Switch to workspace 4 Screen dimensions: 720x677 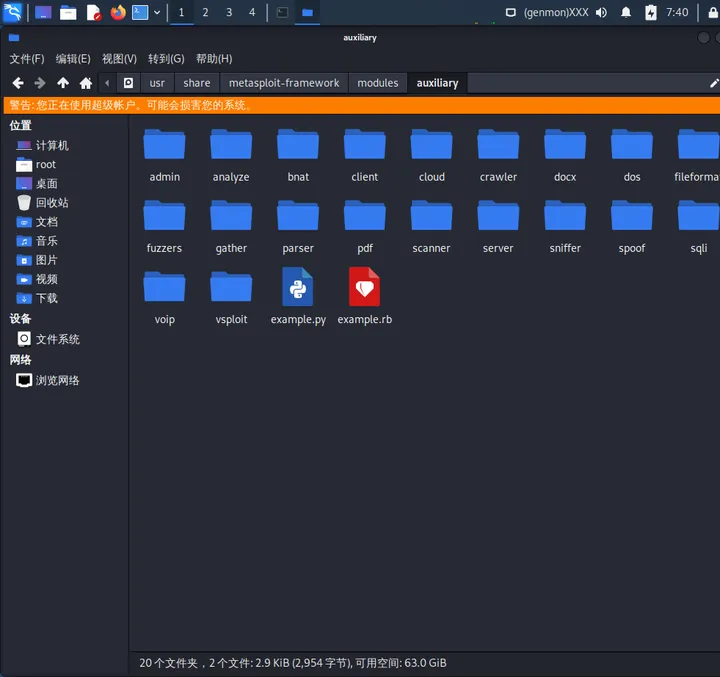[x=252, y=12]
